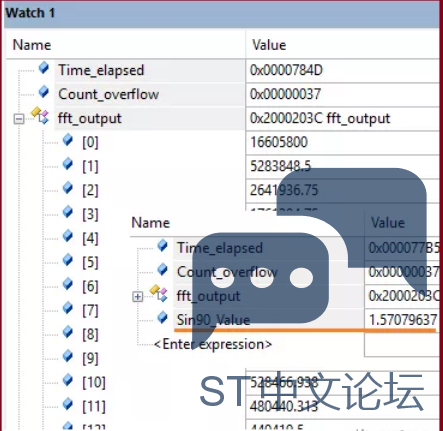Click value 1.57079637 of Sin90_Value
The image size is (443, 431).
403,320
